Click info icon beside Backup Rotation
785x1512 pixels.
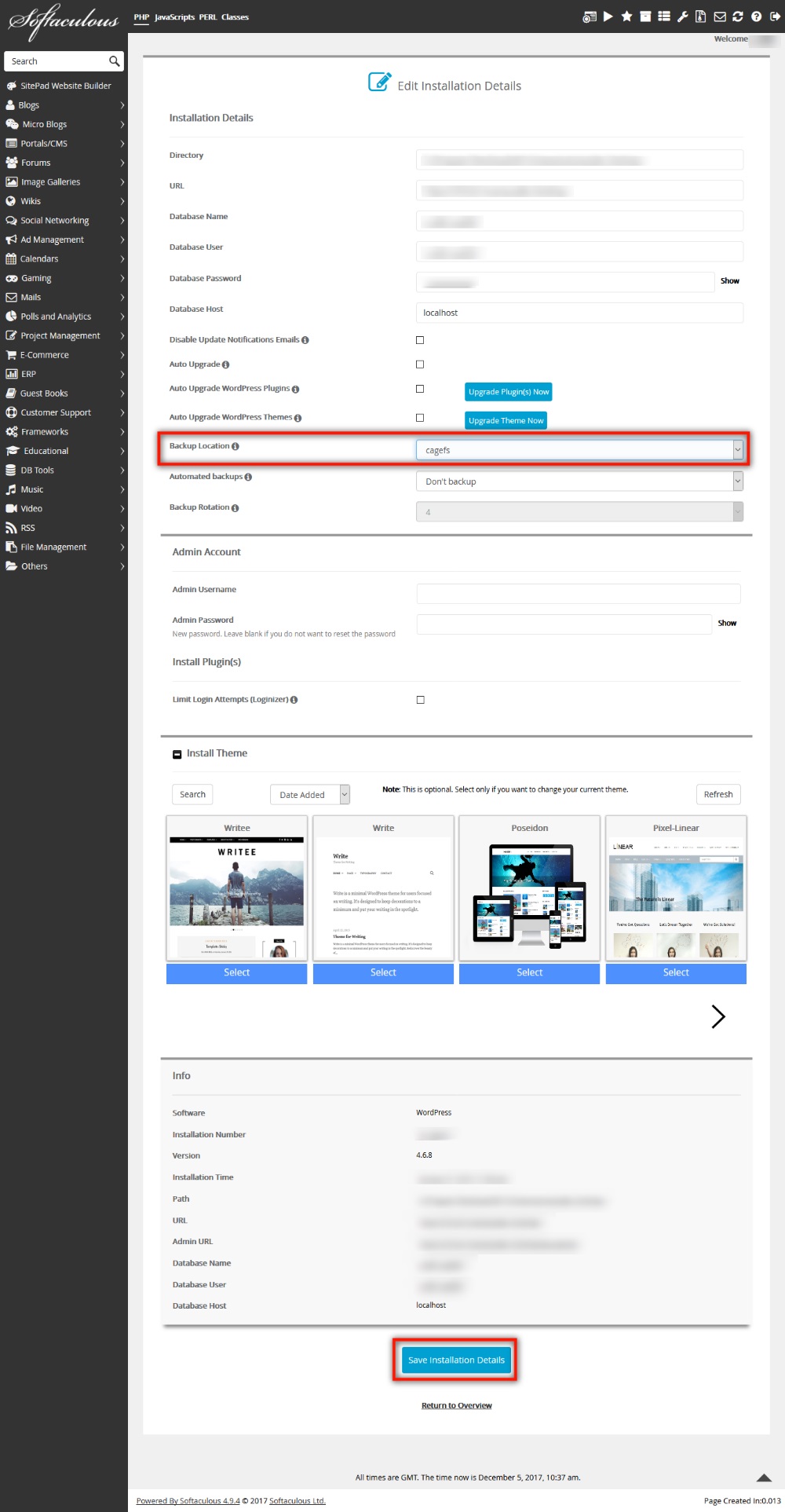point(235,508)
